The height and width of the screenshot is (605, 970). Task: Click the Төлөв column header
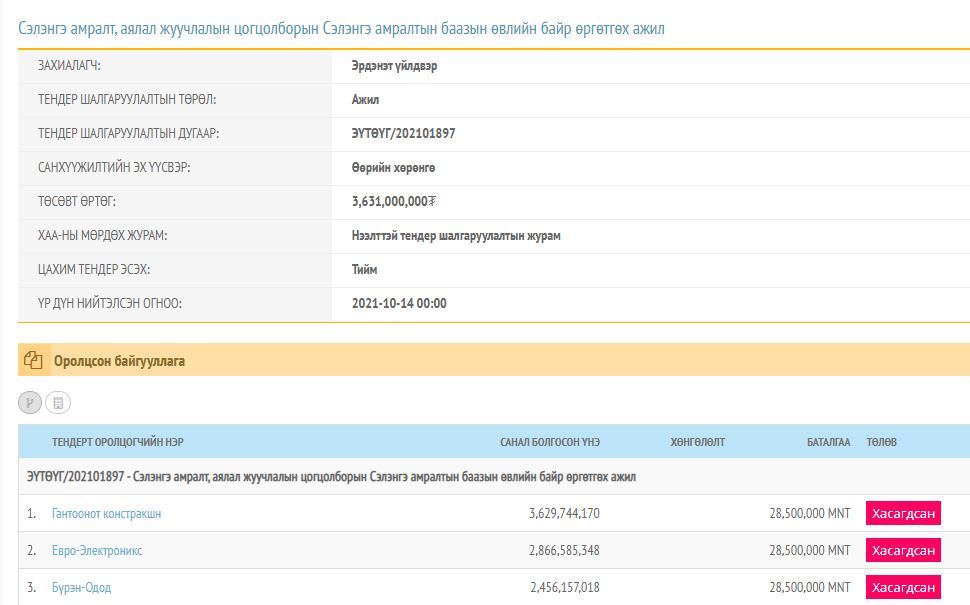click(x=881, y=442)
